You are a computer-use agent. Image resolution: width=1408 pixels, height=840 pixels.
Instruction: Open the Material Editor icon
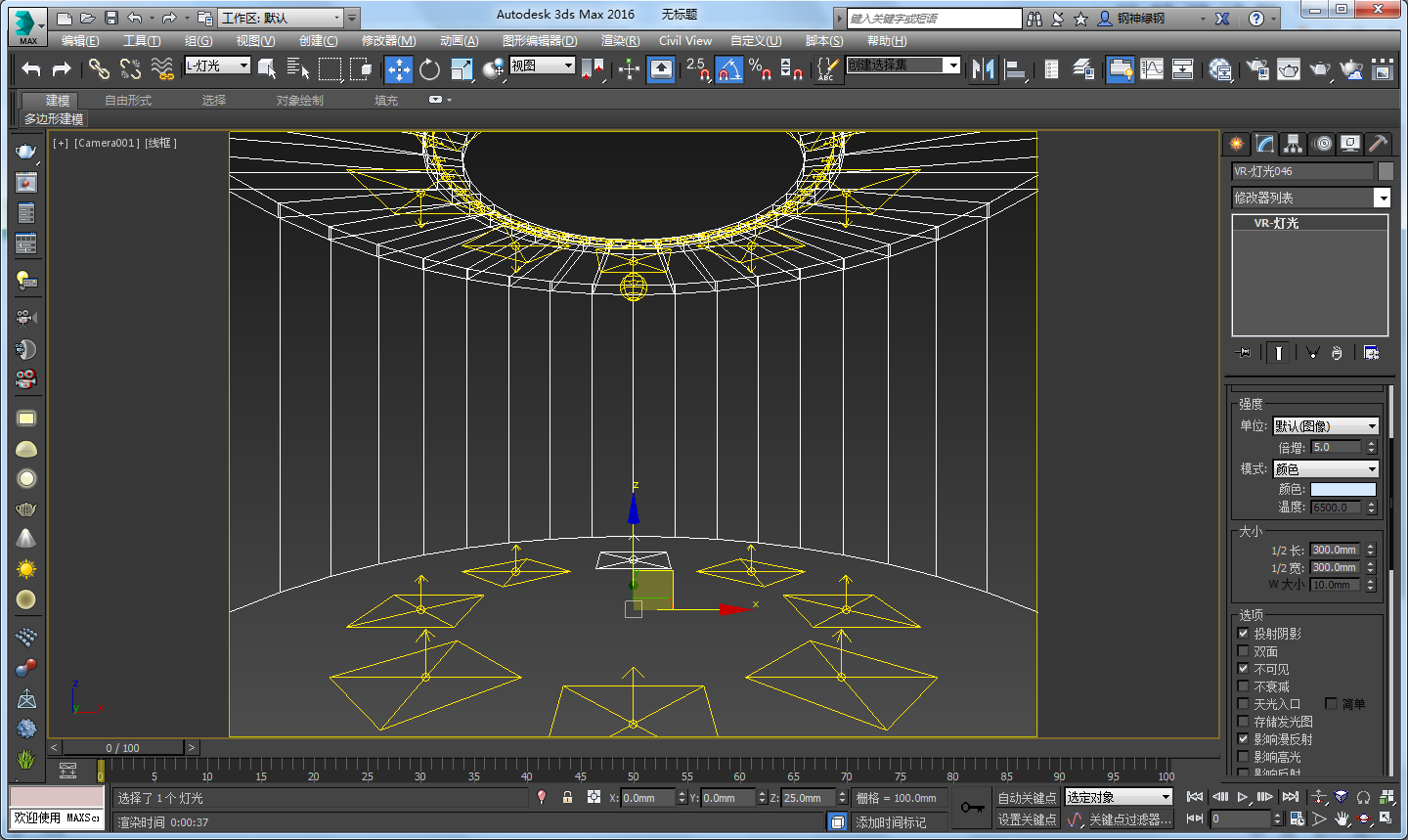(x=1220, y=68)
